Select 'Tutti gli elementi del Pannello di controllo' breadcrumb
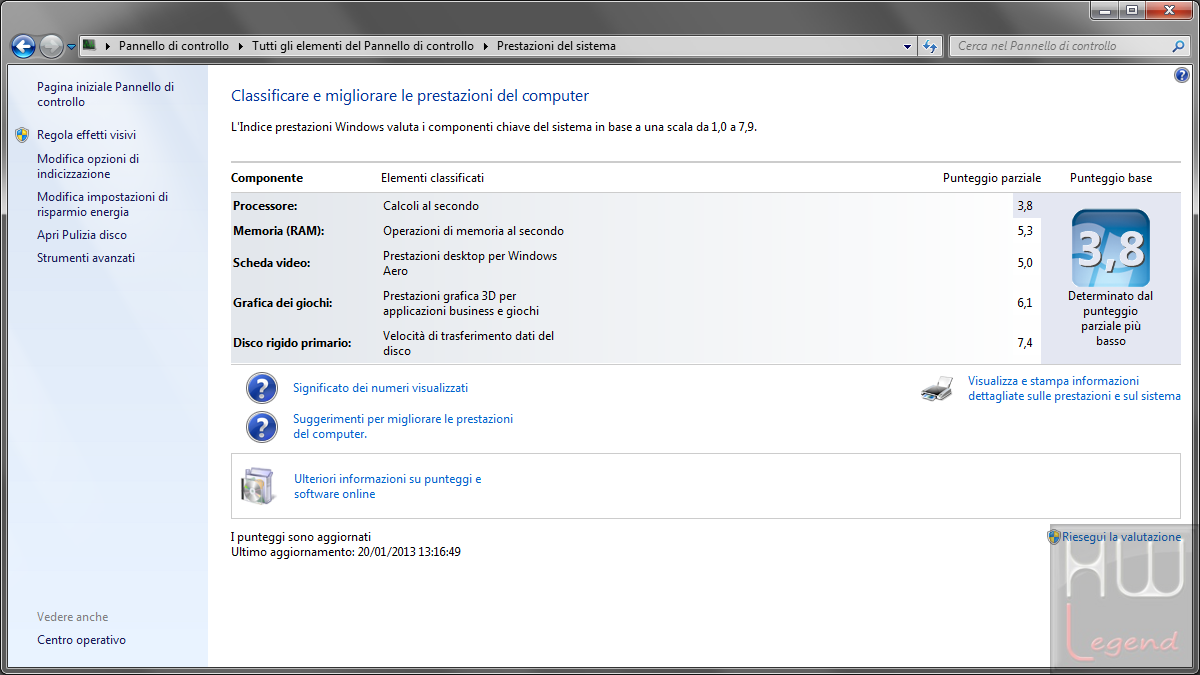Viewport: 1200px width, 675px height. click(363, 46)
